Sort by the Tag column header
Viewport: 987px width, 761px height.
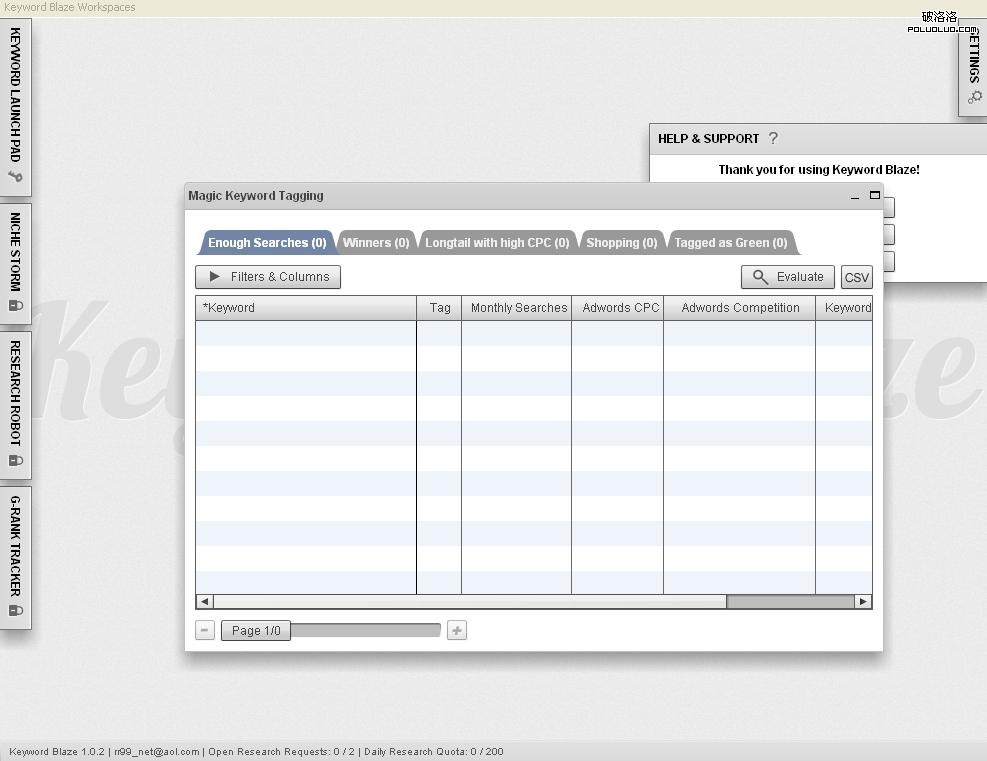[439, 308]
